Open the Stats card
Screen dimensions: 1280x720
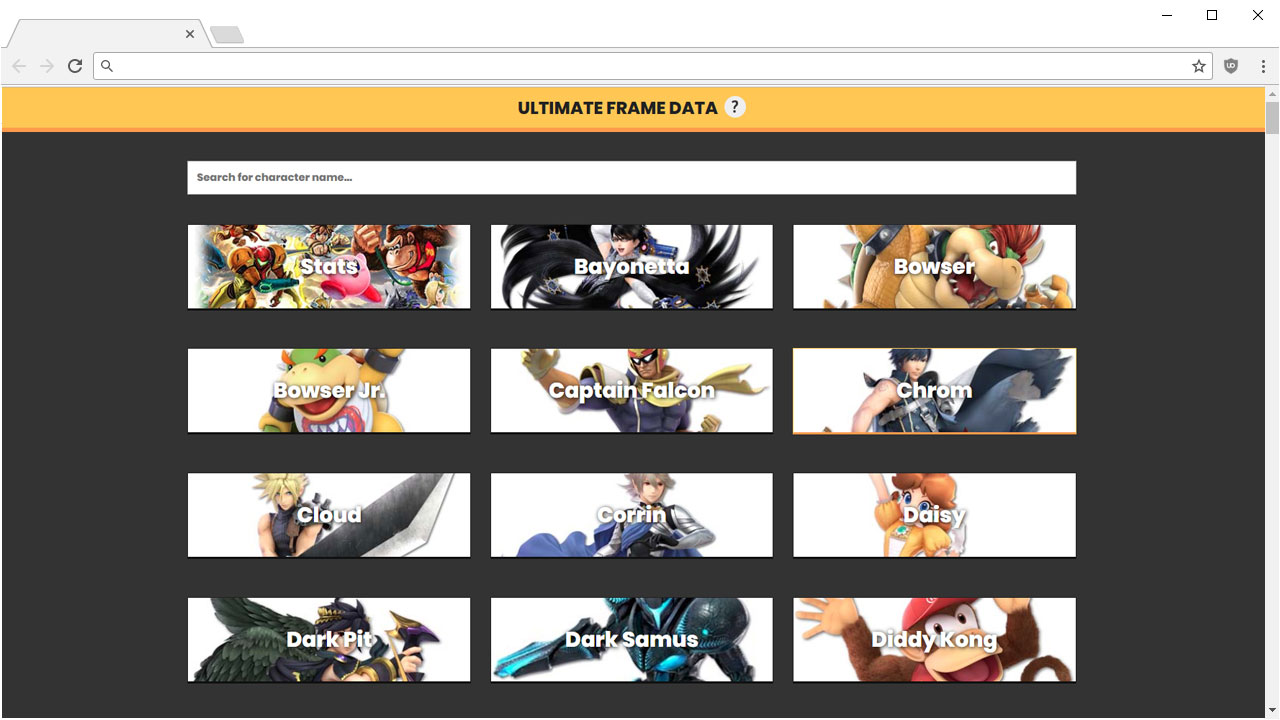[x=329, y=266]
